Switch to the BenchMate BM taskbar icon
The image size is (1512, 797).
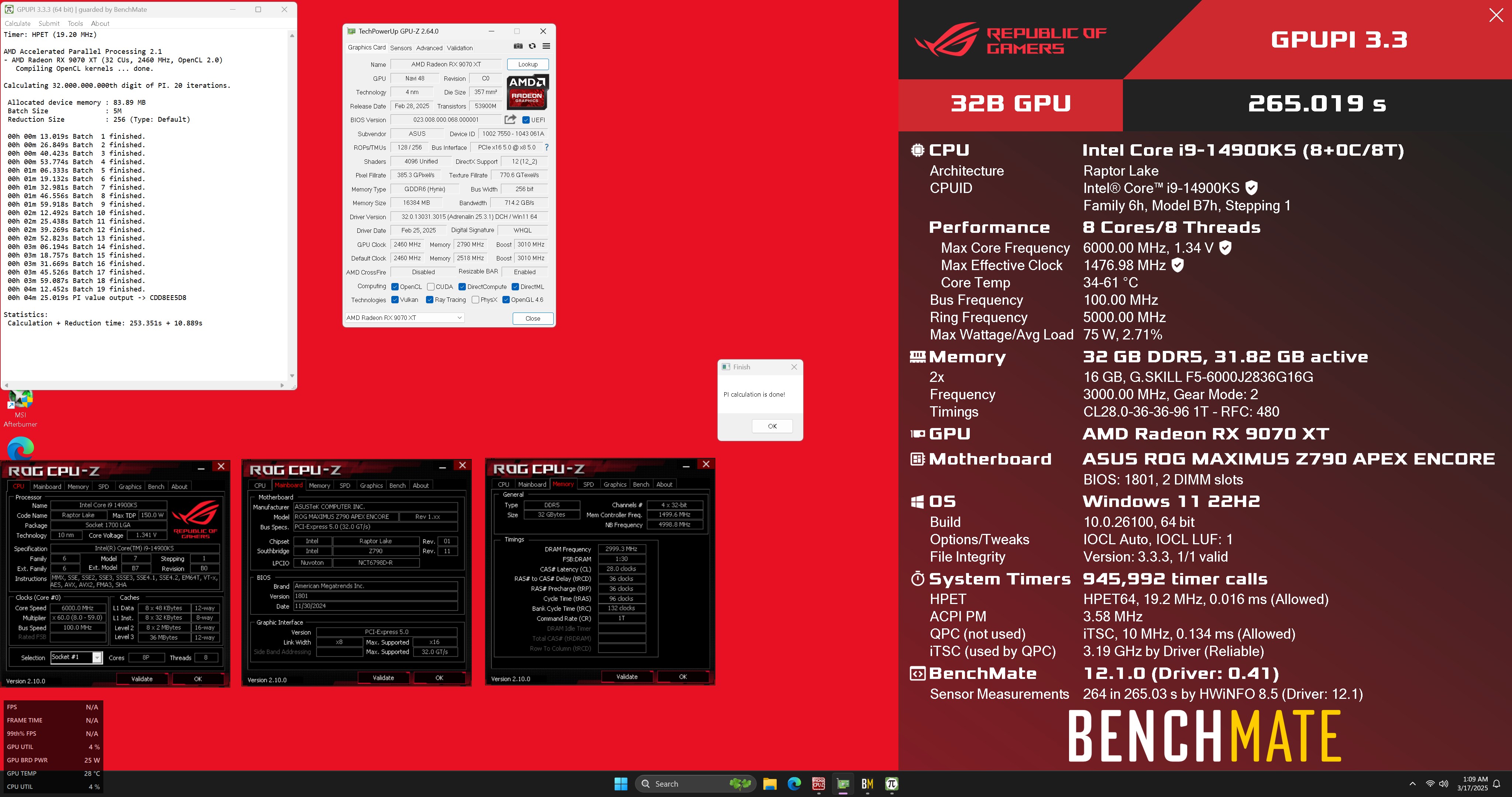coord(867,783)
